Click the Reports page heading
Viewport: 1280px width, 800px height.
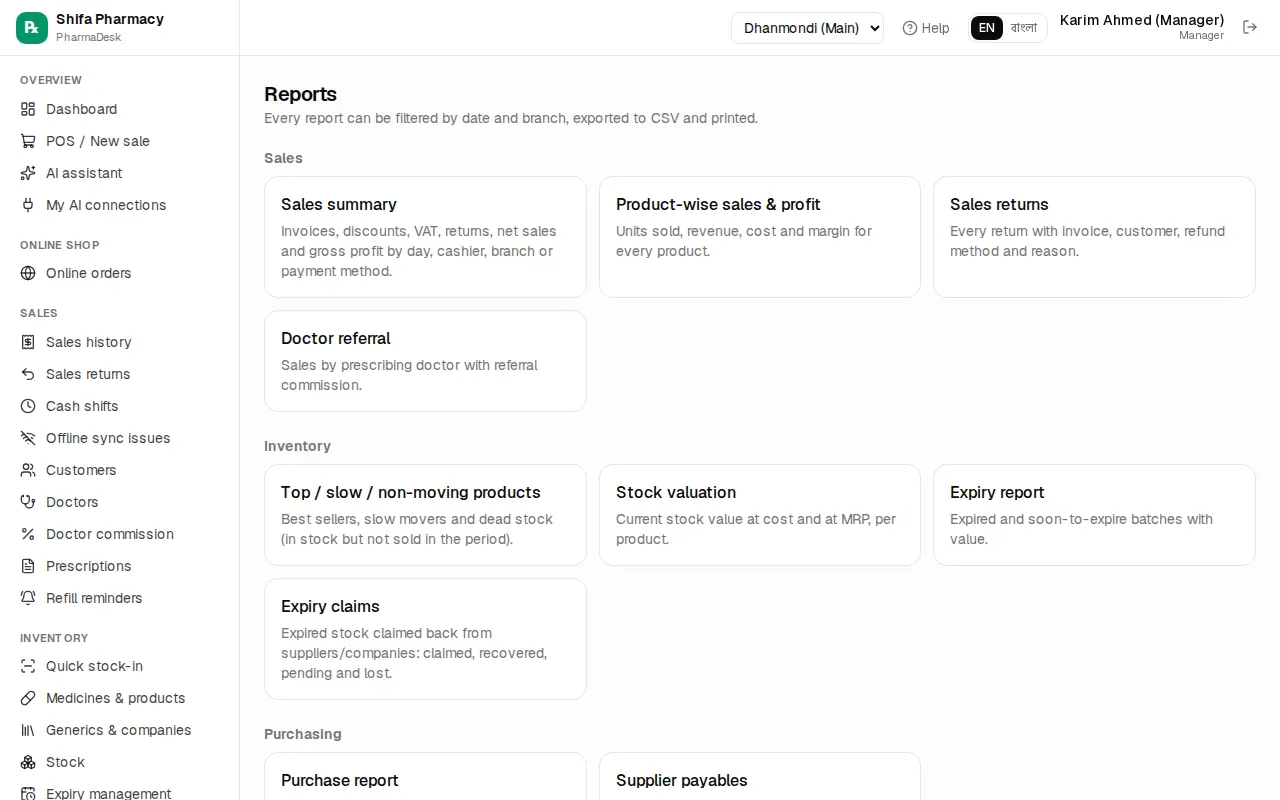300,94
